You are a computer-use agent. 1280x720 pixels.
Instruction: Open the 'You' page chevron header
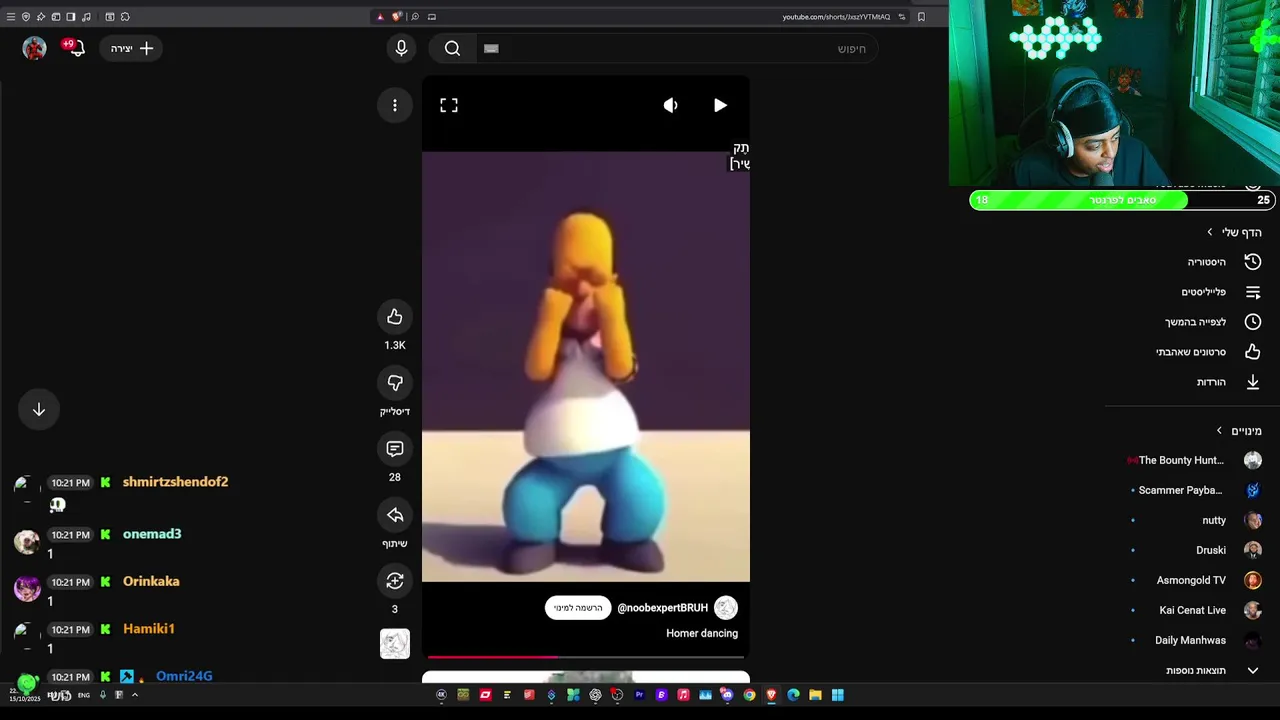pos(1234,232)
